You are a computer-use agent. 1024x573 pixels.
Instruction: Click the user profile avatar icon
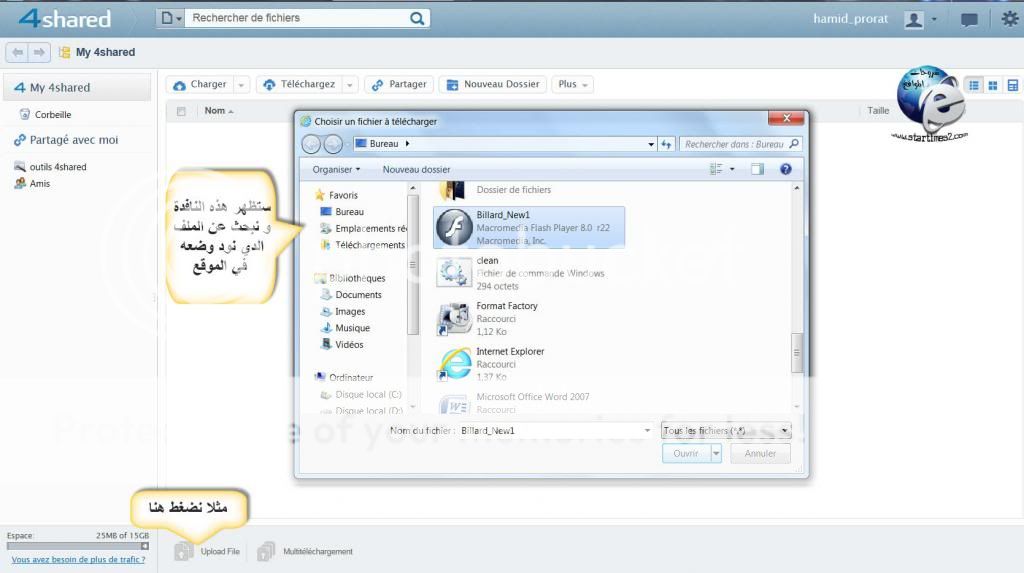tap(913, 19)
